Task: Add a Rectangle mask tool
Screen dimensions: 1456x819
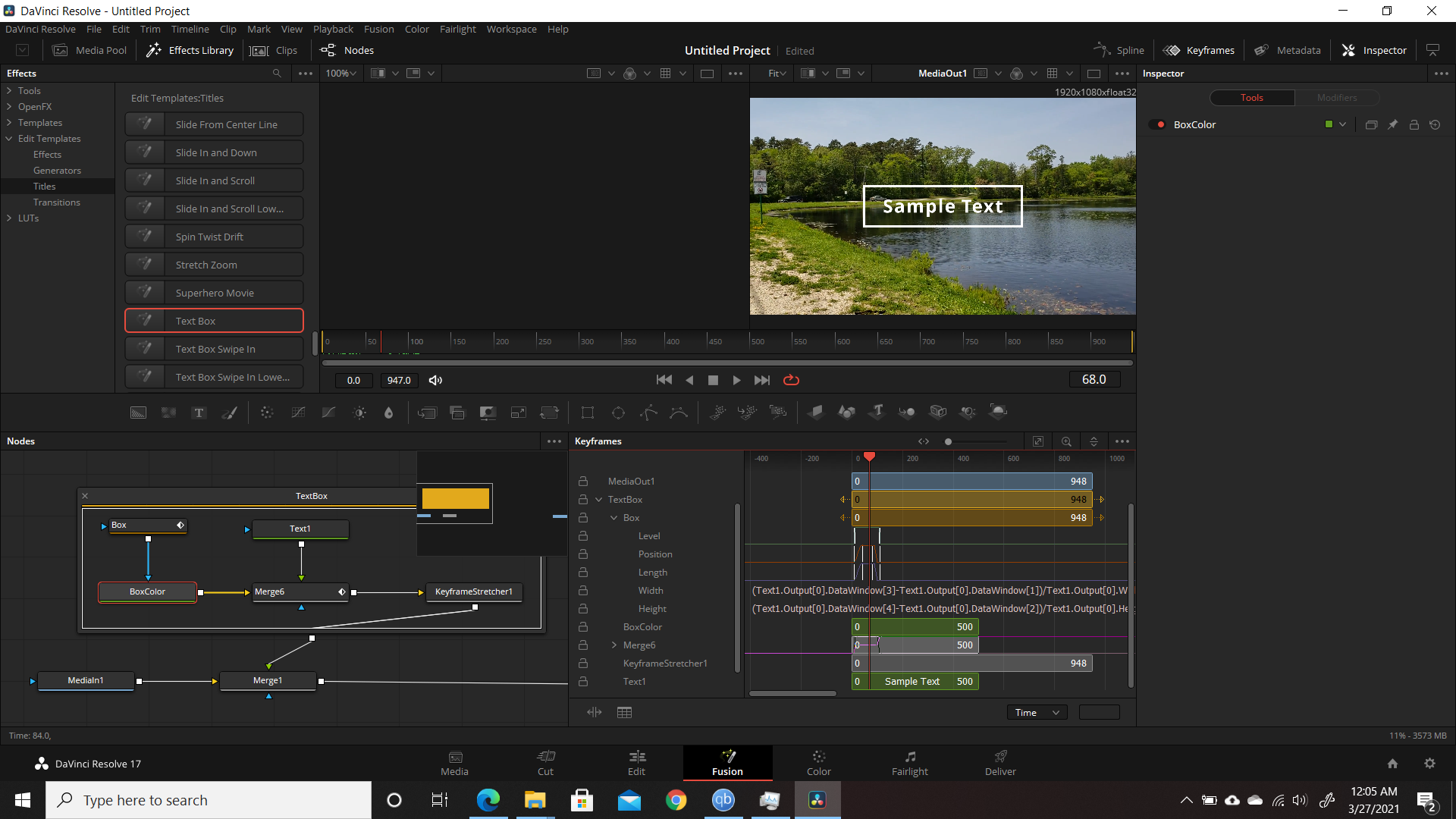Action: [x=588, y=413]
